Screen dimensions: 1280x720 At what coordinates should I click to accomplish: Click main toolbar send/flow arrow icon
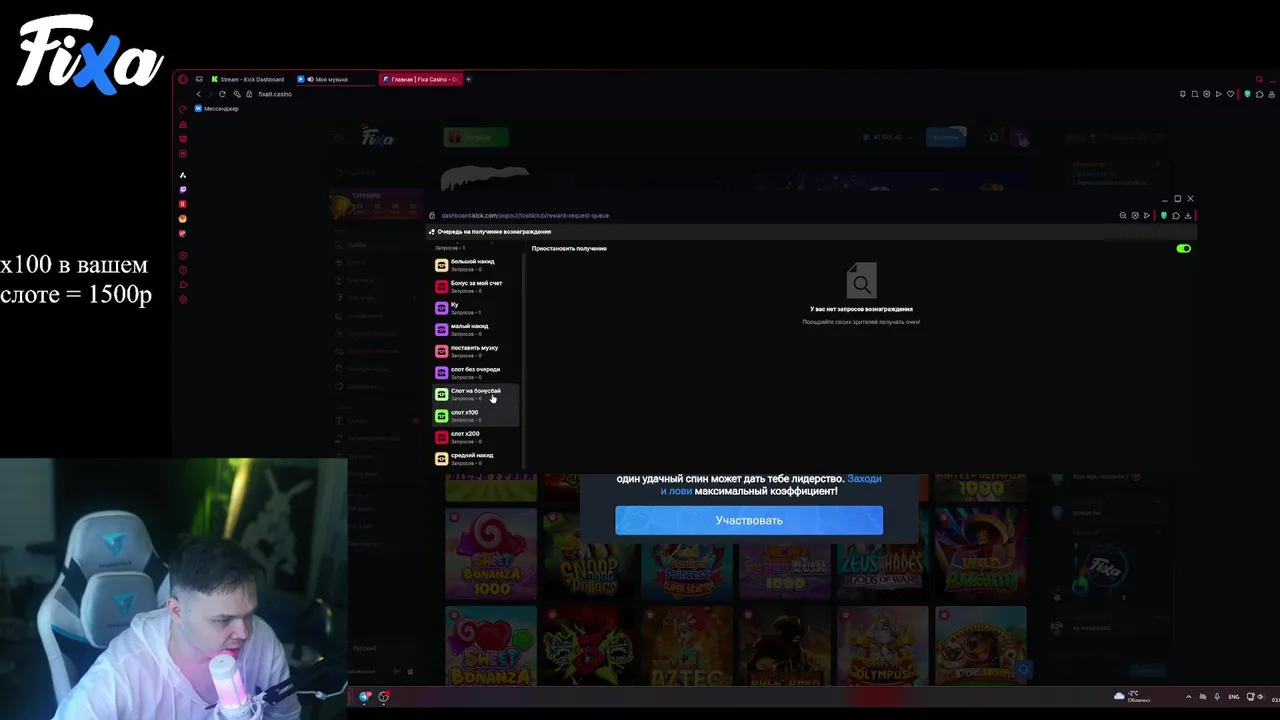1219,94
